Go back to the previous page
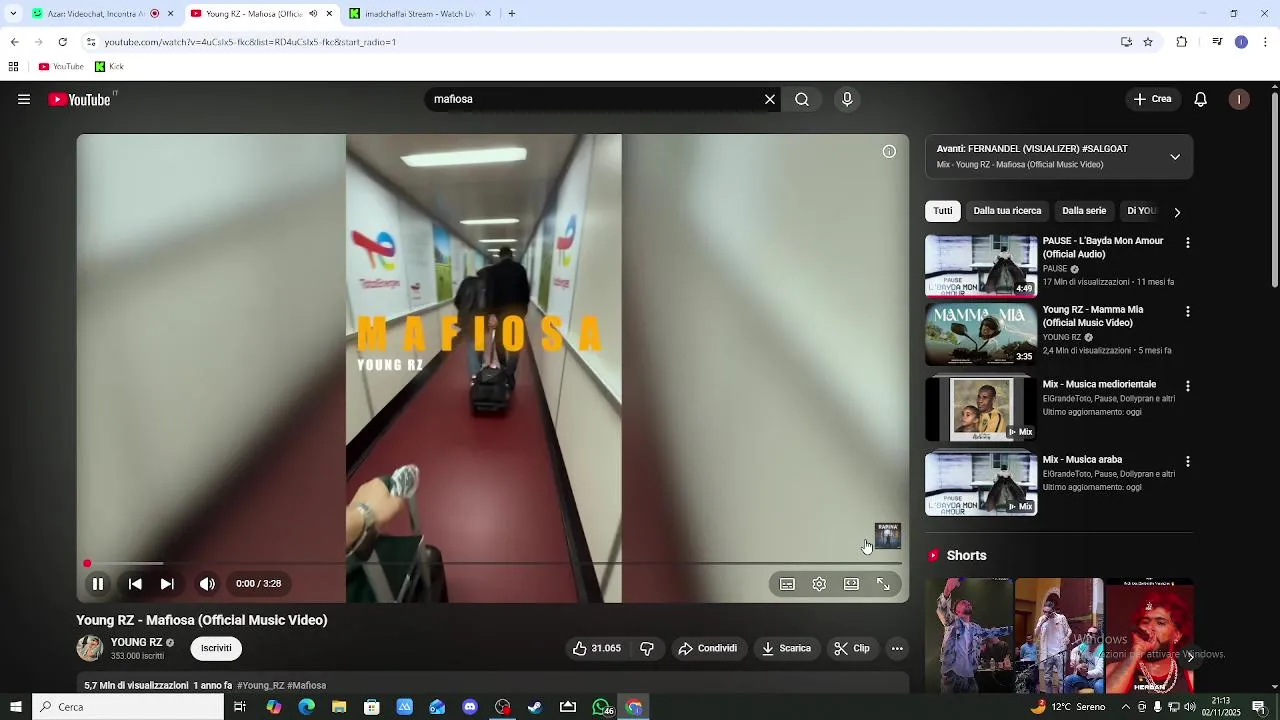Image resolution: width=1280 pixels, height=720 pixels. (14, 42)
